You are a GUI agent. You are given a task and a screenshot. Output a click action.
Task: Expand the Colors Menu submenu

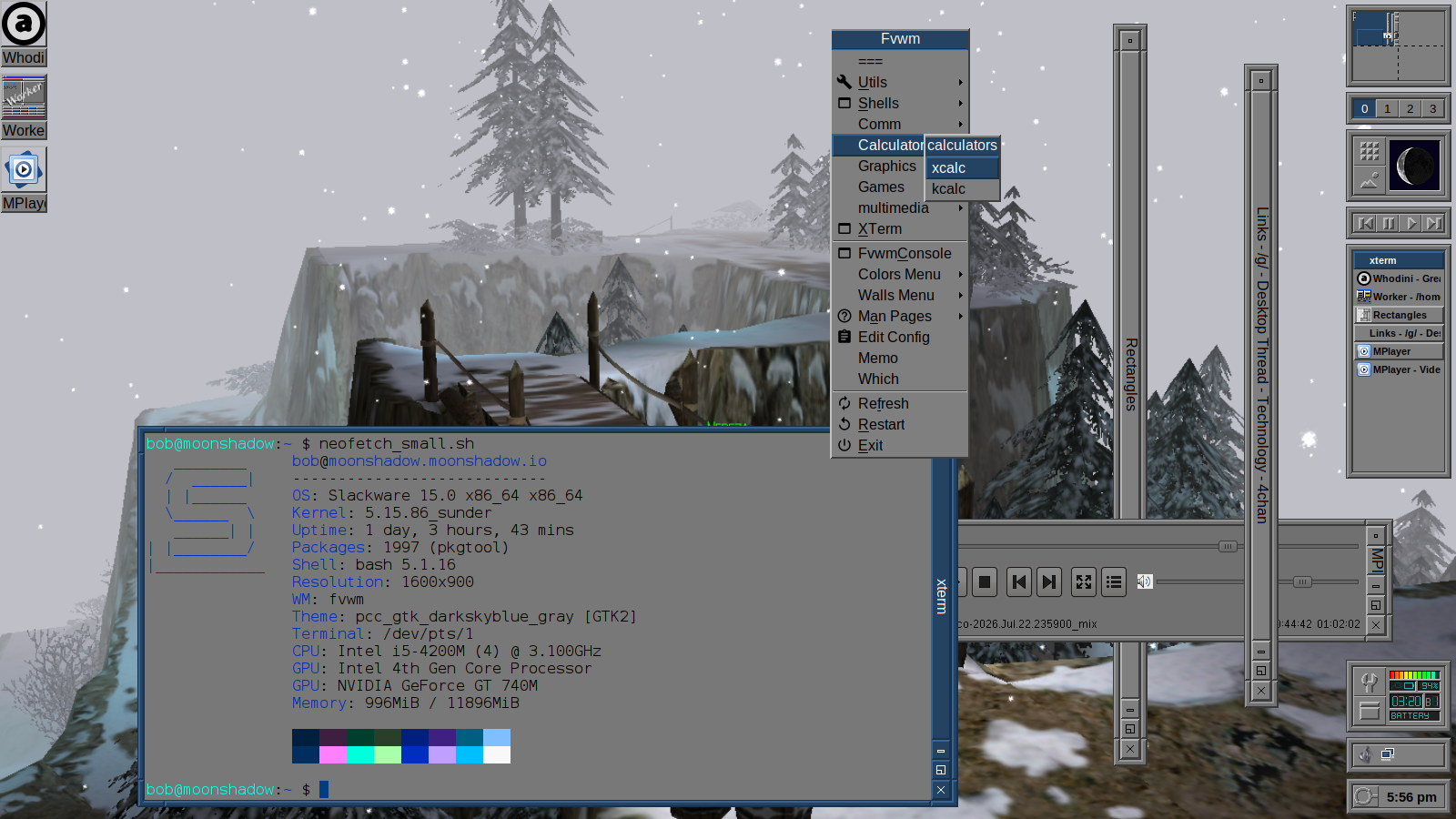(x=900, y=275)
